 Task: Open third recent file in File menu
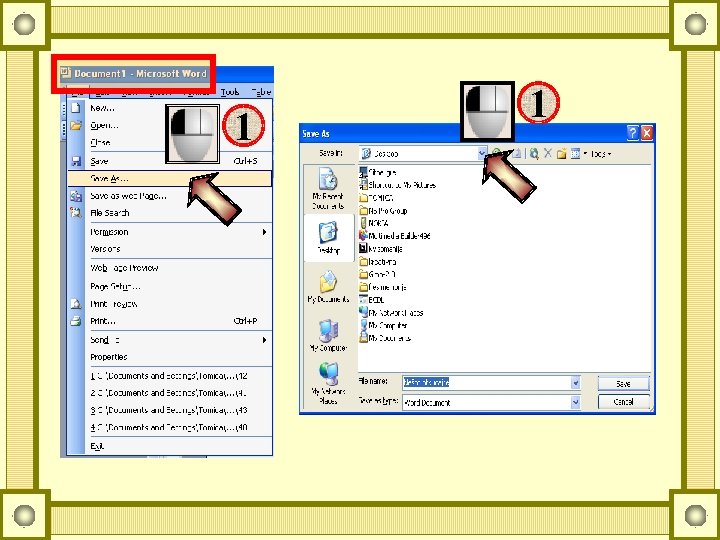tap(169, 410)
